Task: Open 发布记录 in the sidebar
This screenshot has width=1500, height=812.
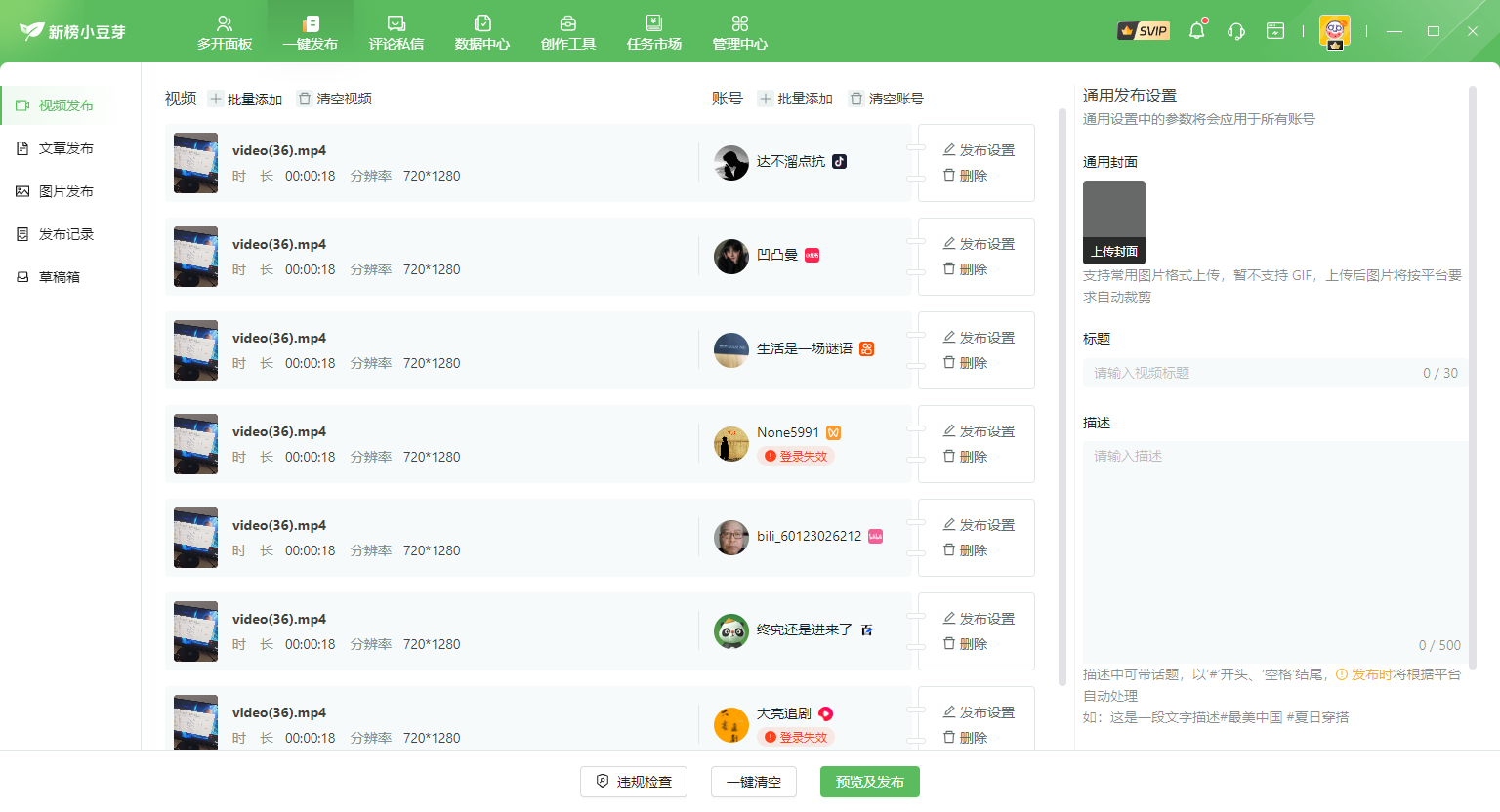Action: point(65,234)
